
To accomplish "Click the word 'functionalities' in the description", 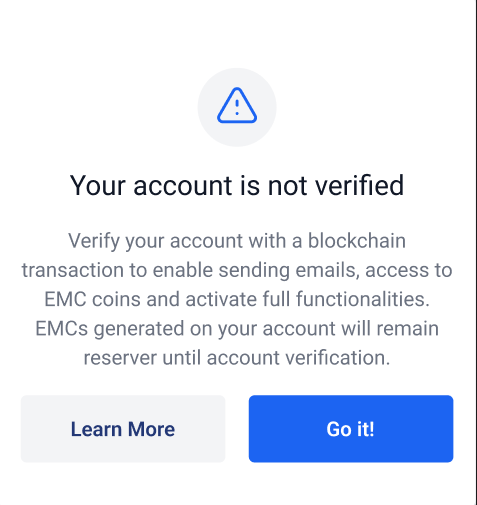I will pos(363,299).
